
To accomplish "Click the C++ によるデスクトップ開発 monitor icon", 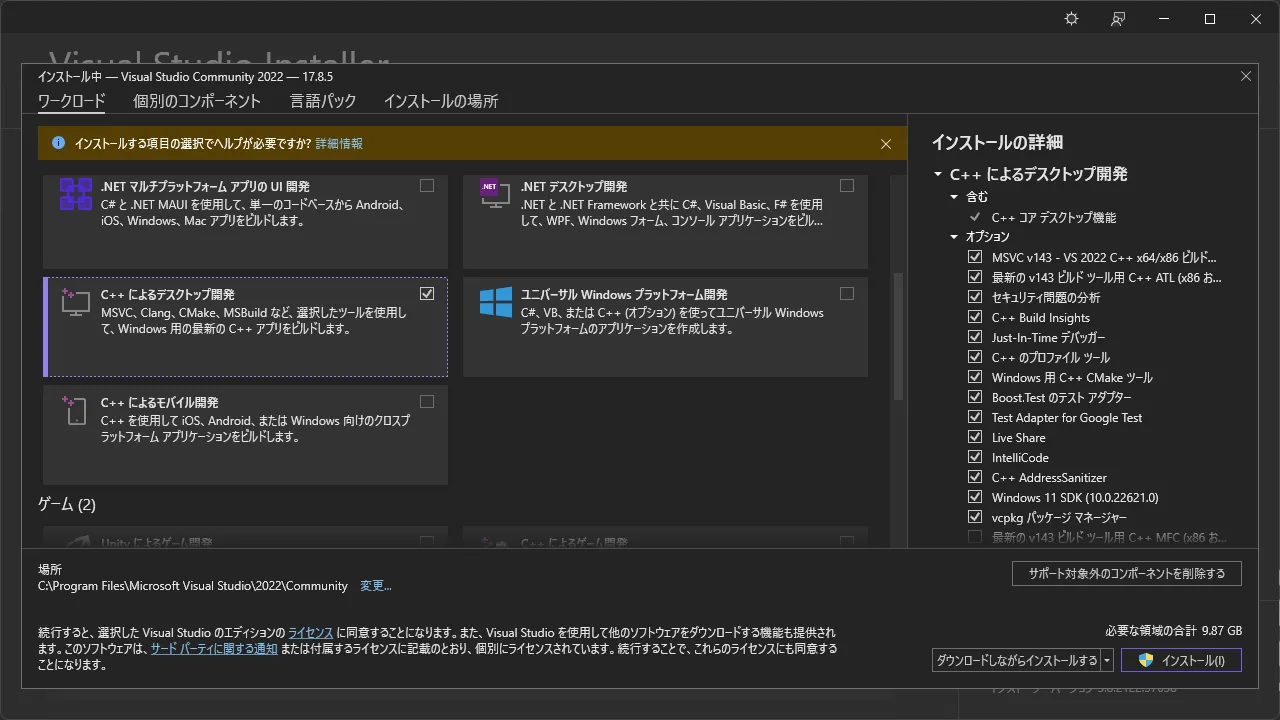I will tap(76, 302).
